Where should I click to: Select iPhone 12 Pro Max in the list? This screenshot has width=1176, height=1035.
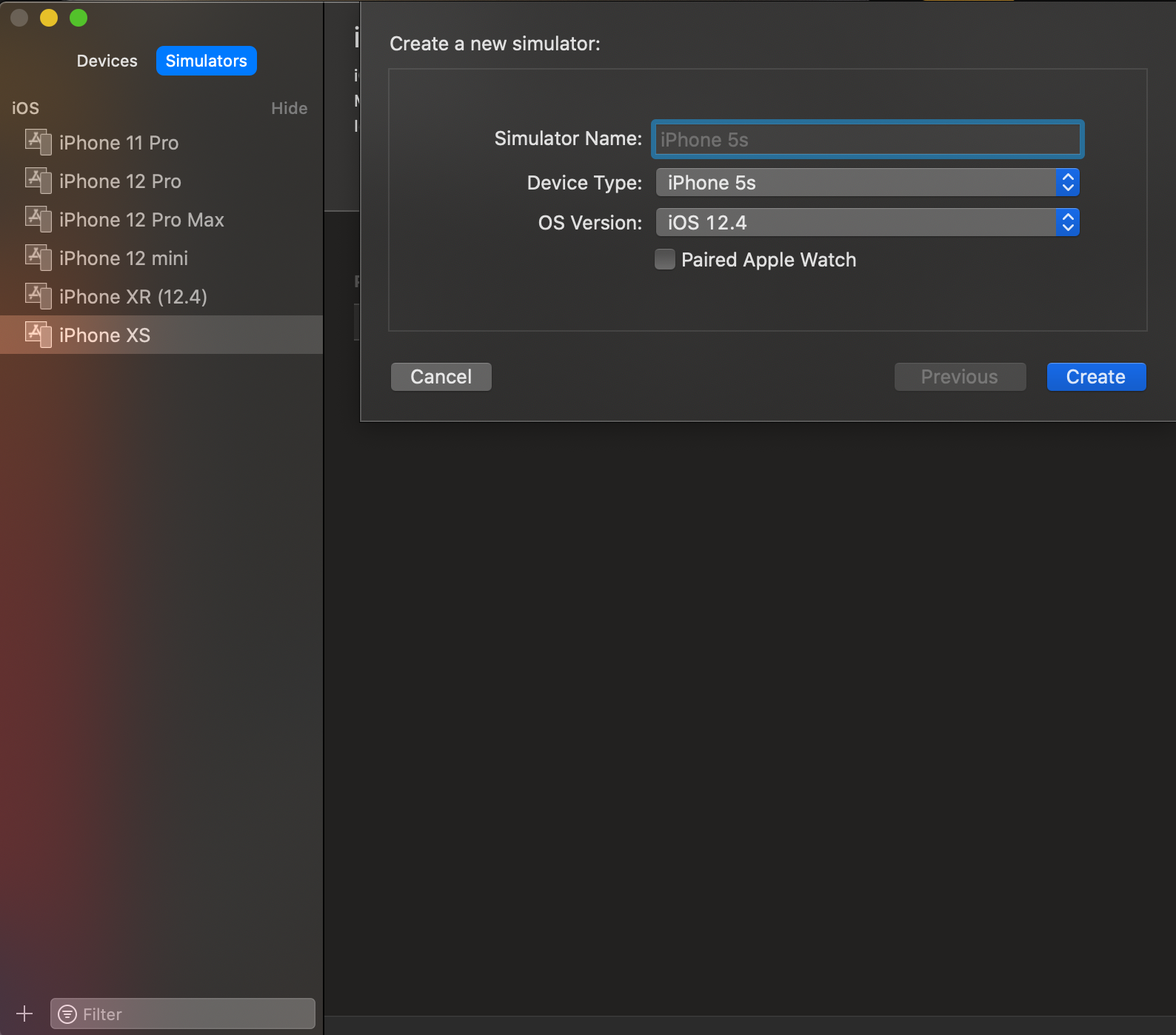coord(161,219)
